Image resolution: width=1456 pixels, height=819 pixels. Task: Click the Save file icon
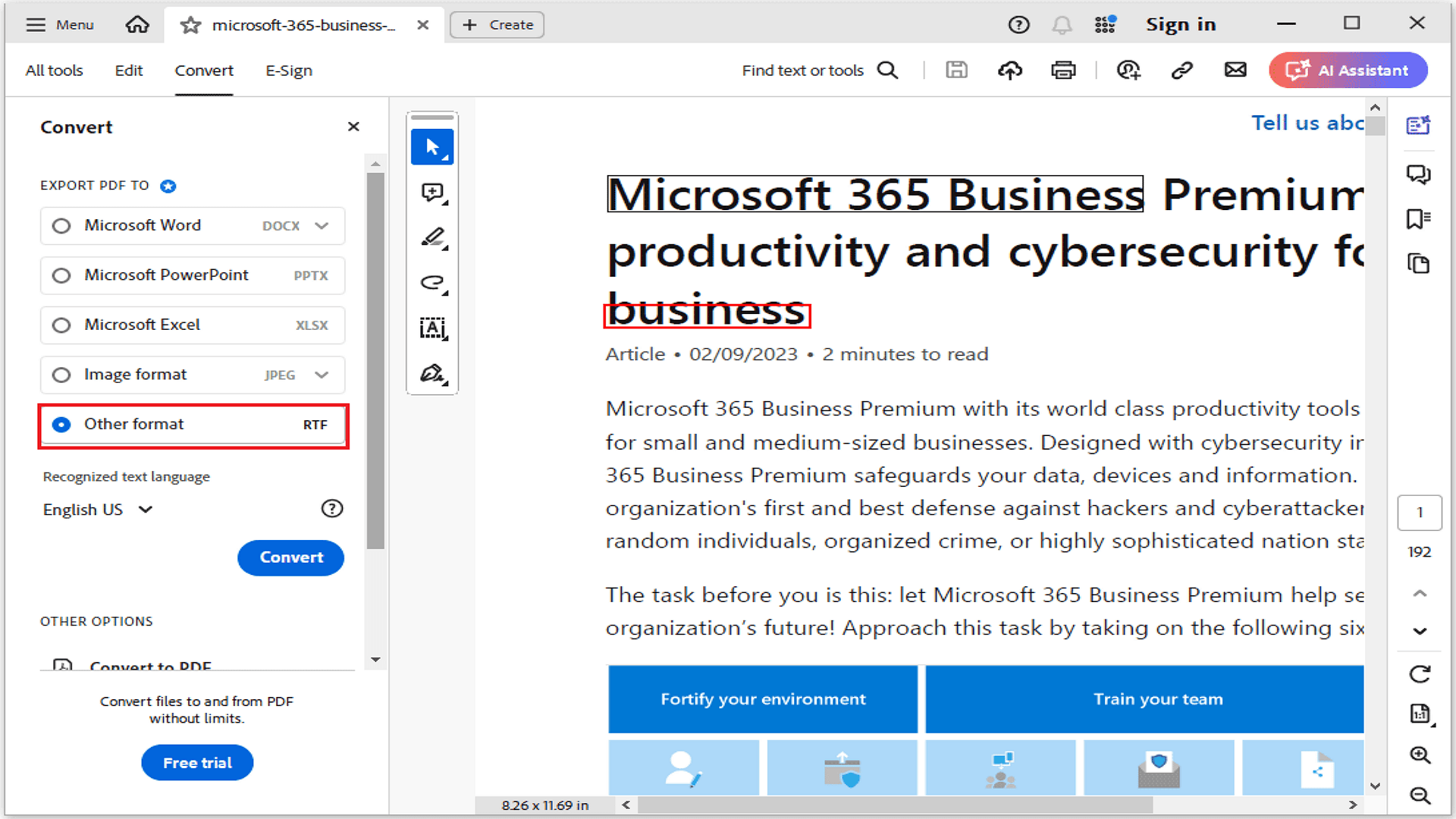point(957,71)
